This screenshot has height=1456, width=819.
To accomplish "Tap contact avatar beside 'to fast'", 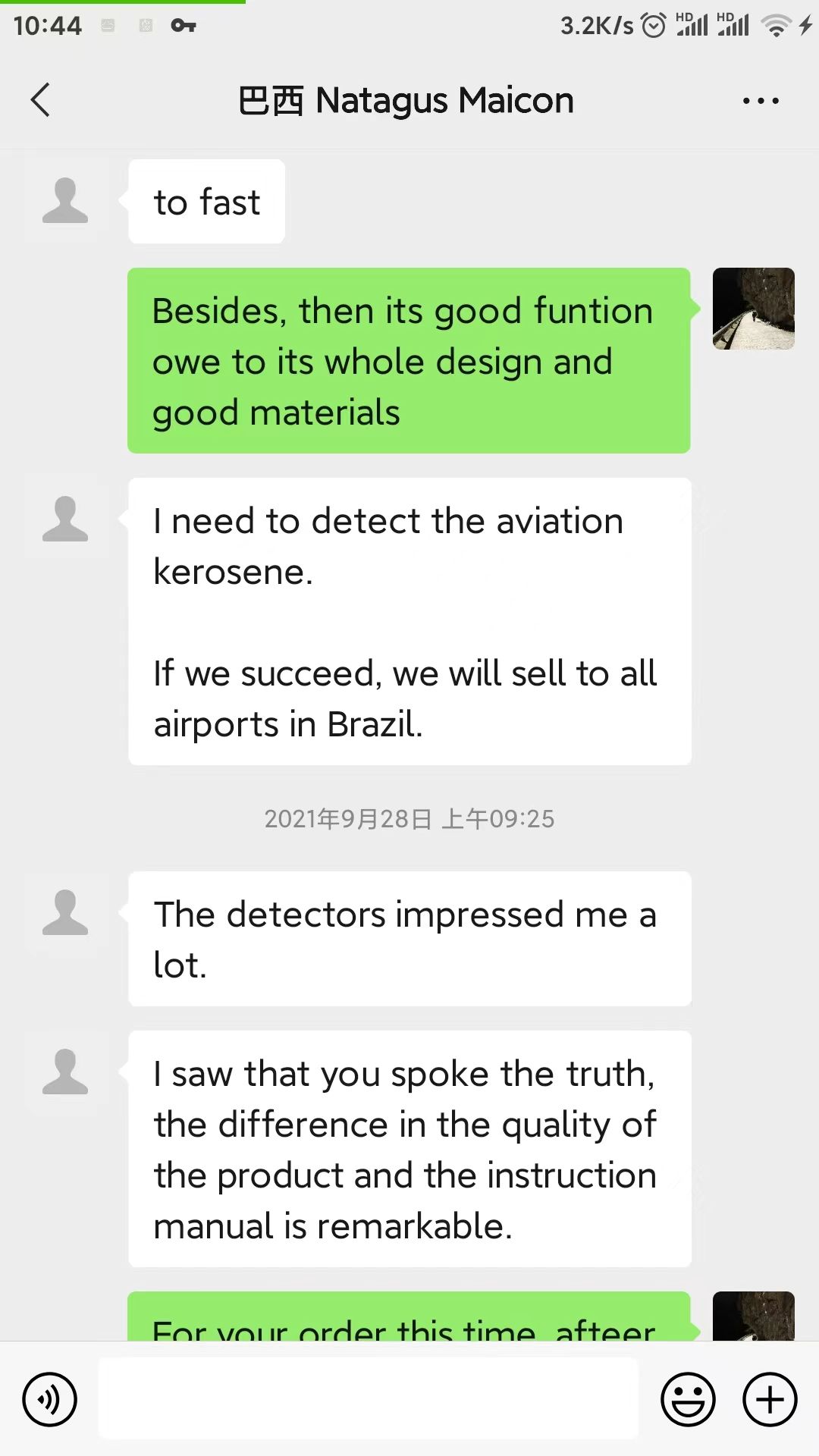I will click(65, 201).
